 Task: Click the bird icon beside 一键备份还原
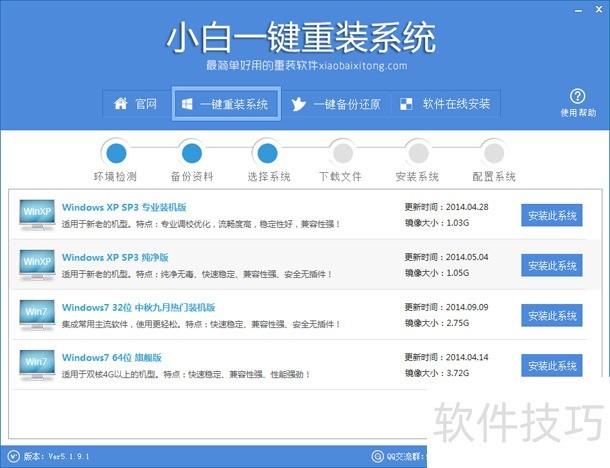point(298,104)
